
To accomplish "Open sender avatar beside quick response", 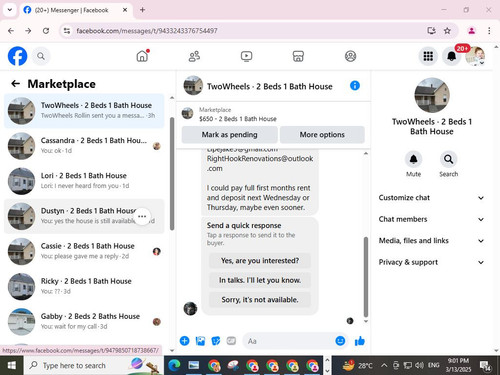I will coord(190,308).
